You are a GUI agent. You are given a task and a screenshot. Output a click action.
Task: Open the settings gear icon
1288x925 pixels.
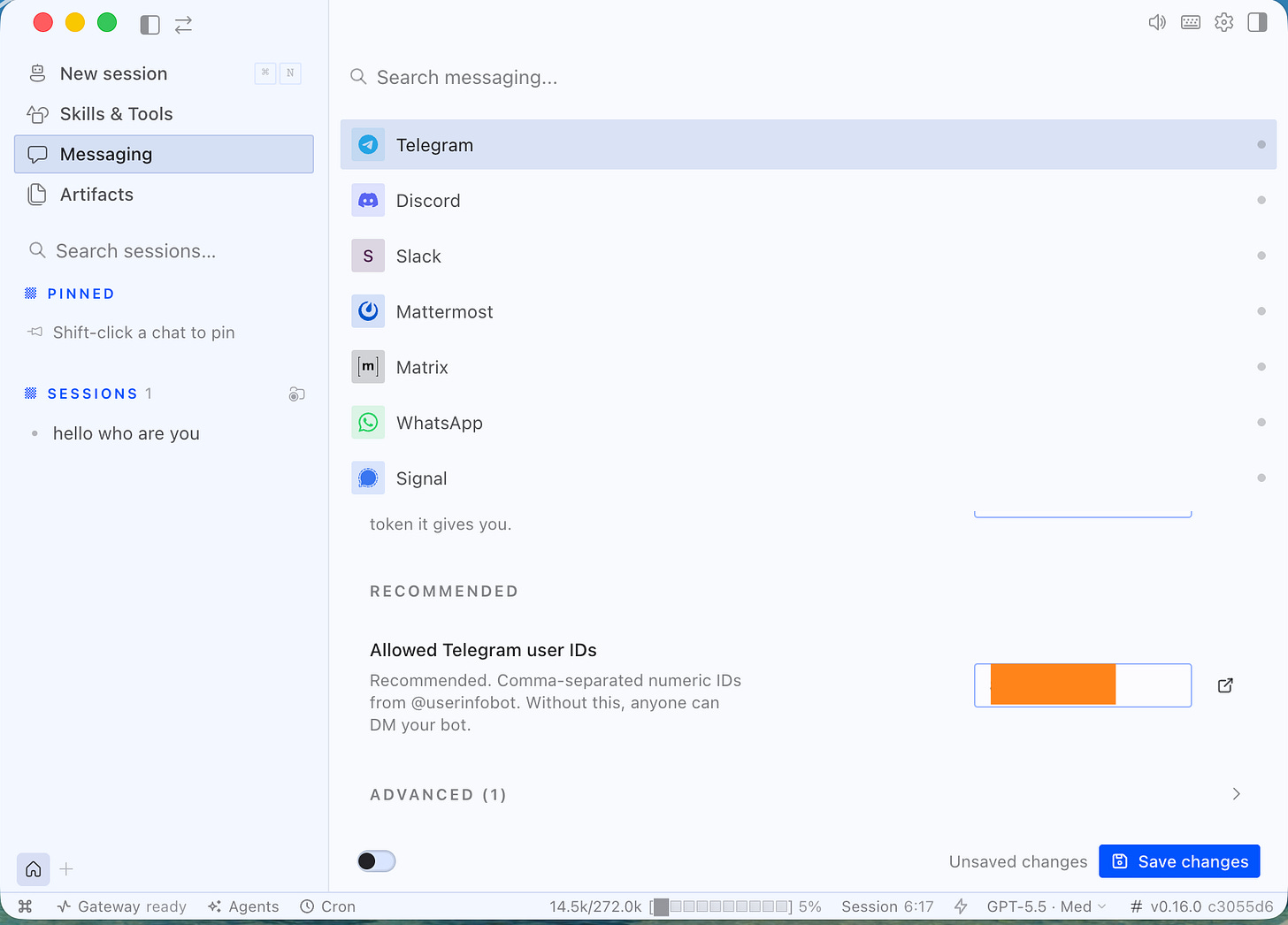click(1224, 22)
